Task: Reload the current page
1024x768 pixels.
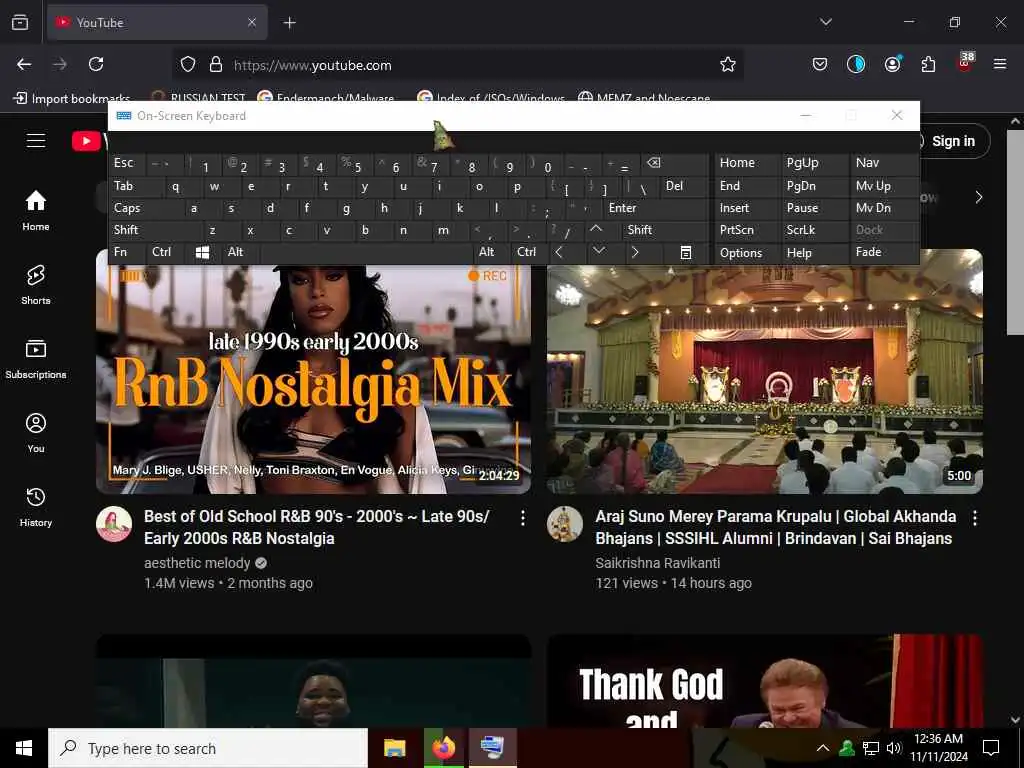Action: [x=96, y=64]
